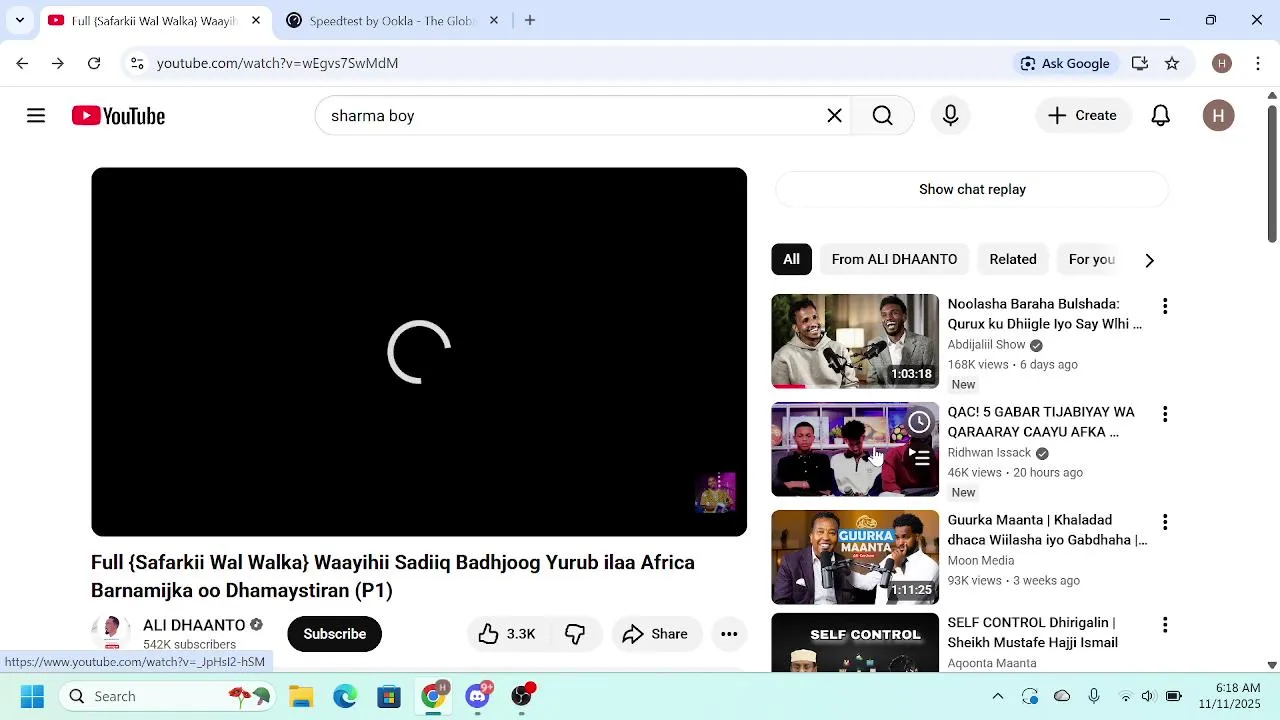Open YouTube notifications bell

tap(1160, 116)
